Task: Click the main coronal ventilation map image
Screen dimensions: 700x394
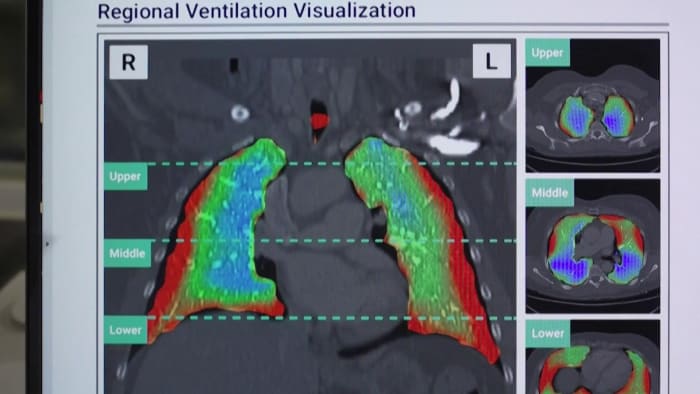Action: 310,217
